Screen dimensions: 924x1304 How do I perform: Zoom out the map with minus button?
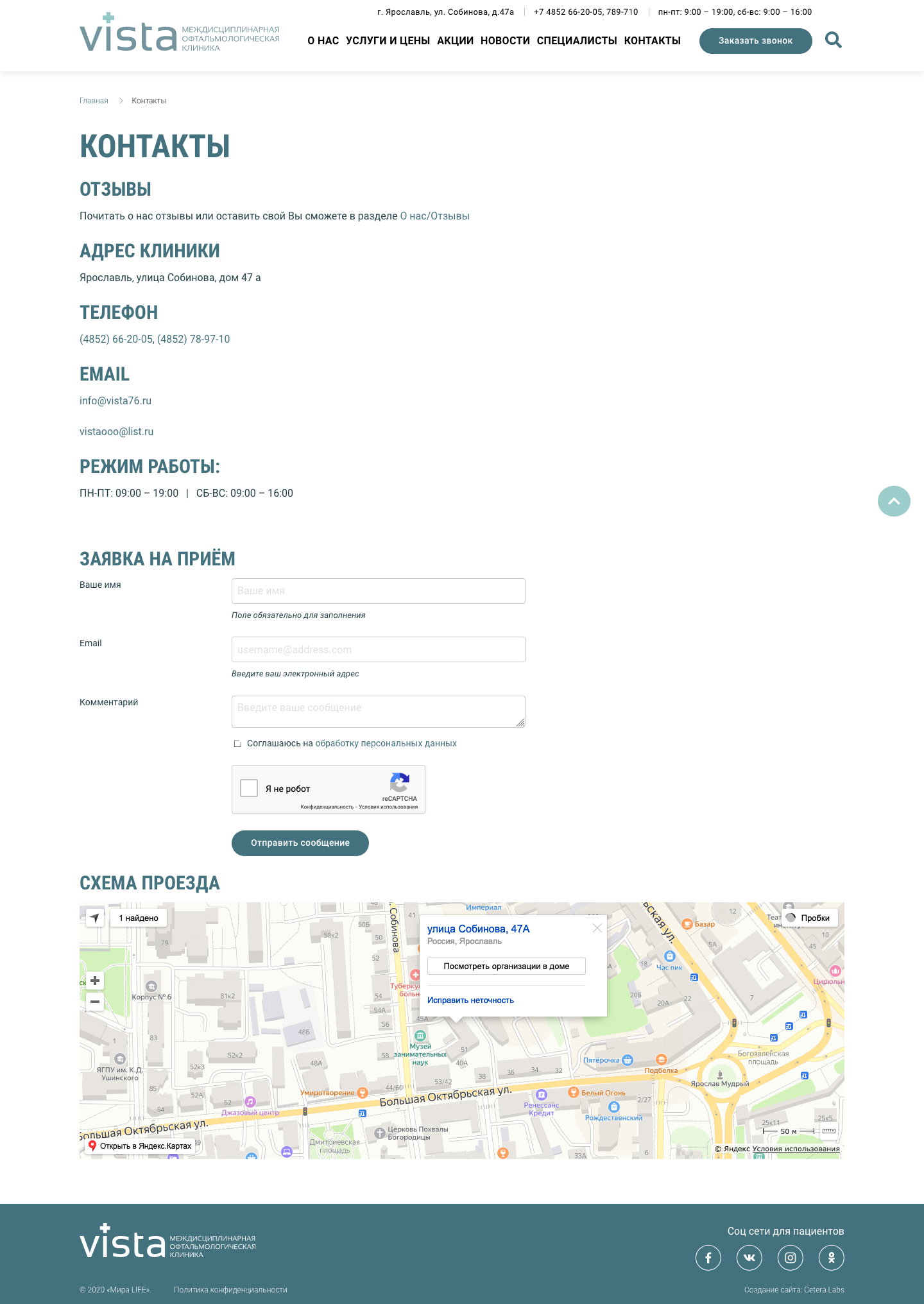(95, 1002)
